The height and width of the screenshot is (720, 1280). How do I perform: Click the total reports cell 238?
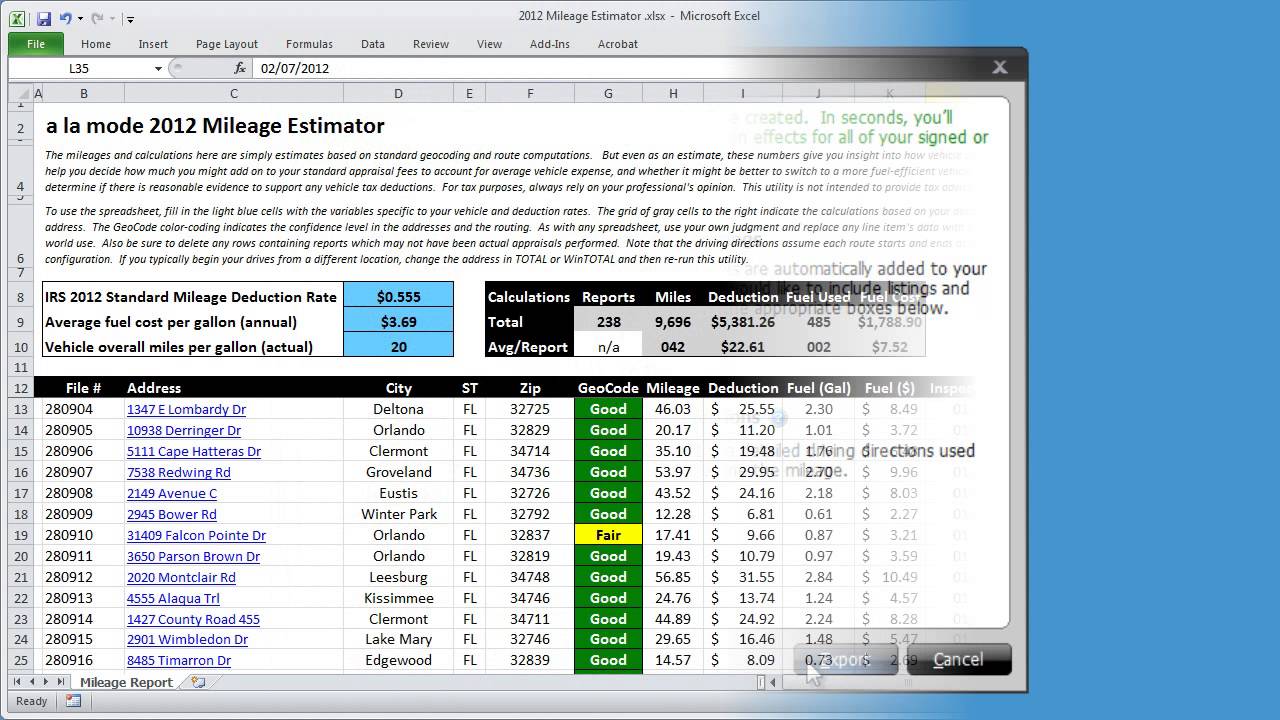click(x=608, y=322)
